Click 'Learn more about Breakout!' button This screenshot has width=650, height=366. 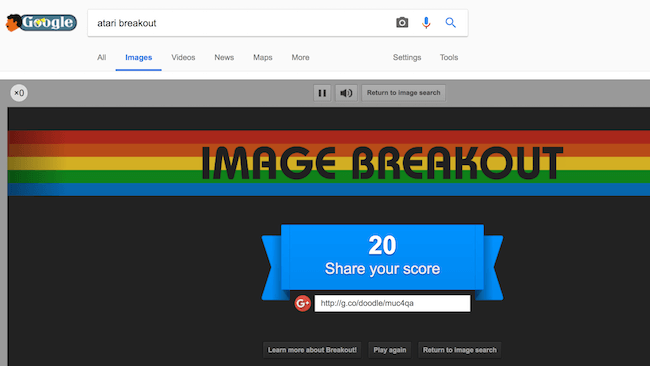point(312,350)
